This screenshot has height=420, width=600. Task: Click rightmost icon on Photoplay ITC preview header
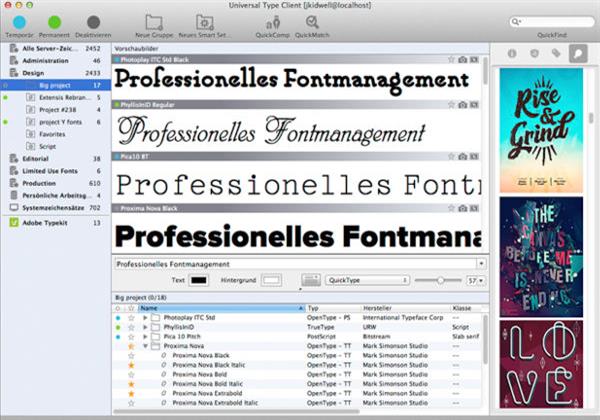click(474, 59)
